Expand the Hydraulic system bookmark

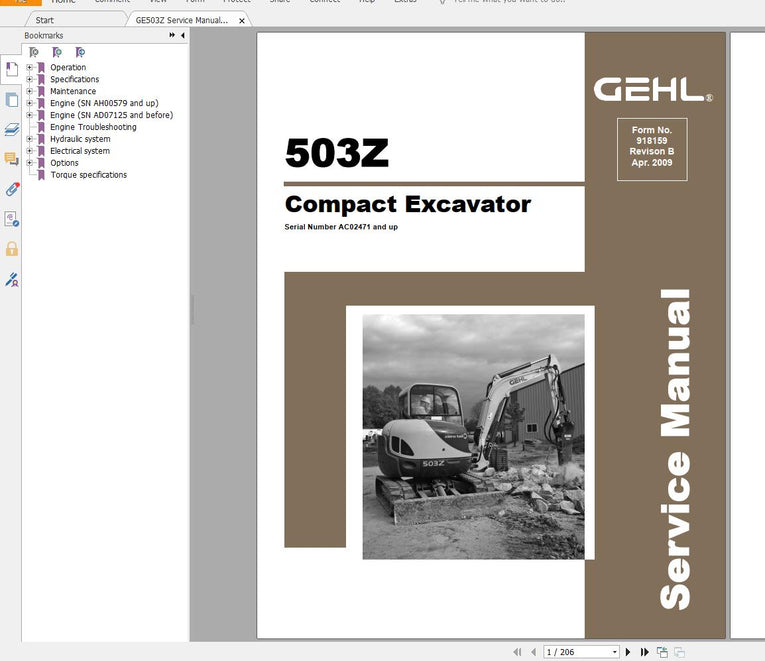(x=30, y=139)
